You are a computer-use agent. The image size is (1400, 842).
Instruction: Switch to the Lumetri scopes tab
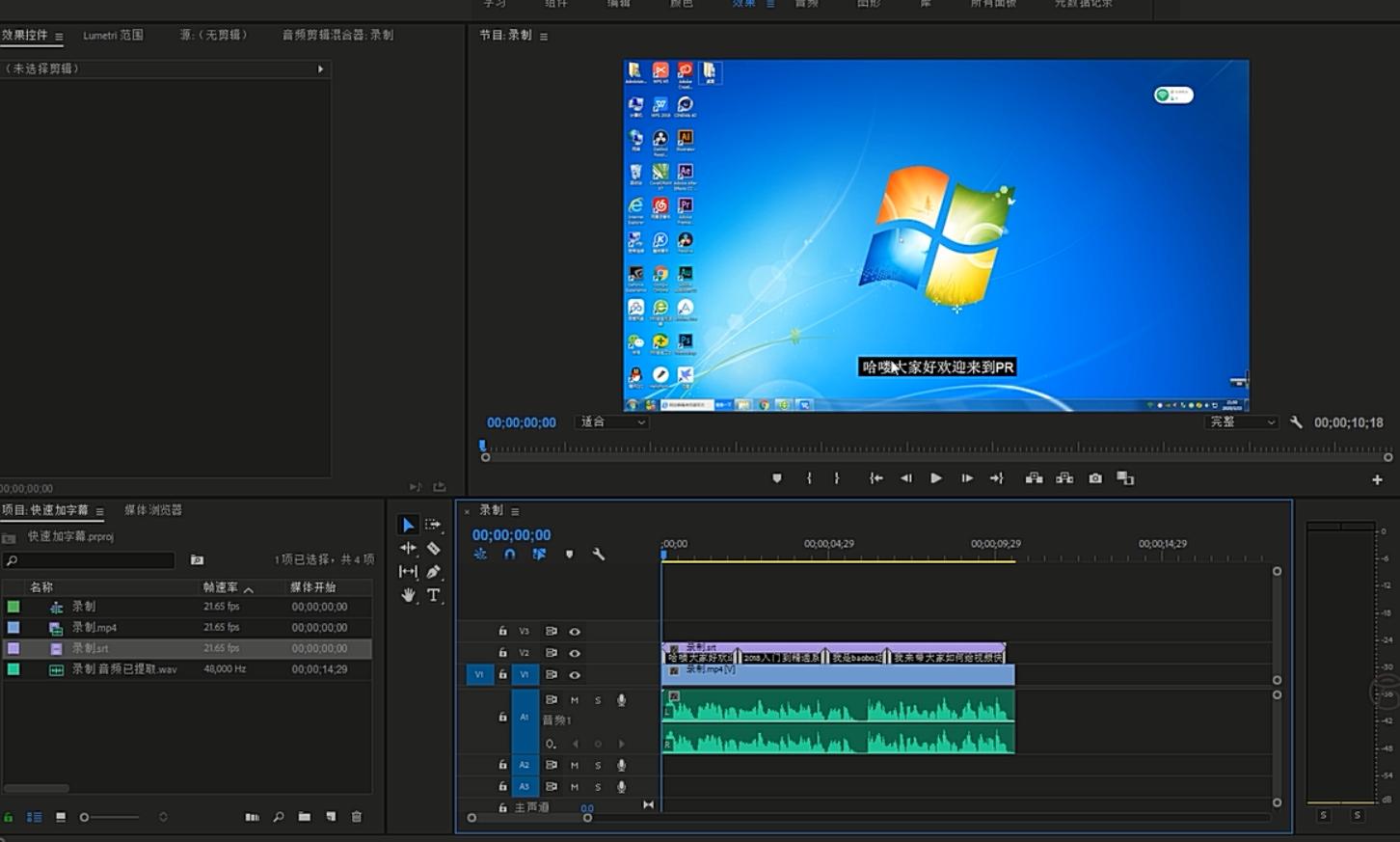113,35
